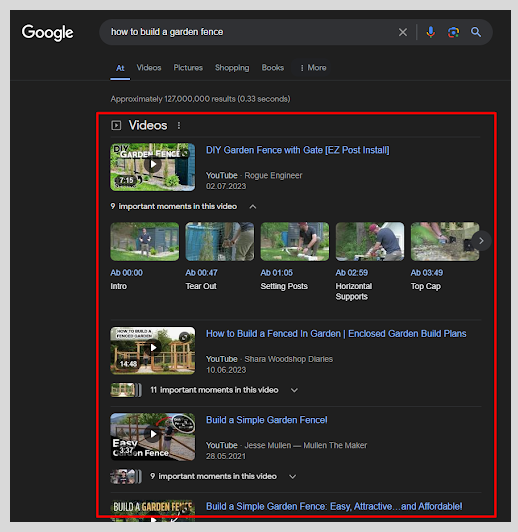The height and width of the screenshot is (532, 518).
Task: Start voice search with the microphone icon
Action: 430,32
